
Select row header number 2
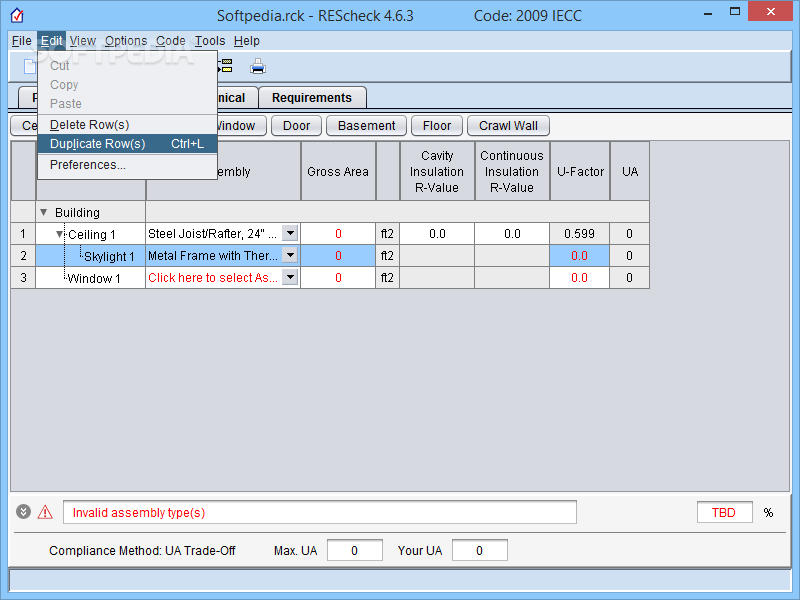point(23,256)
